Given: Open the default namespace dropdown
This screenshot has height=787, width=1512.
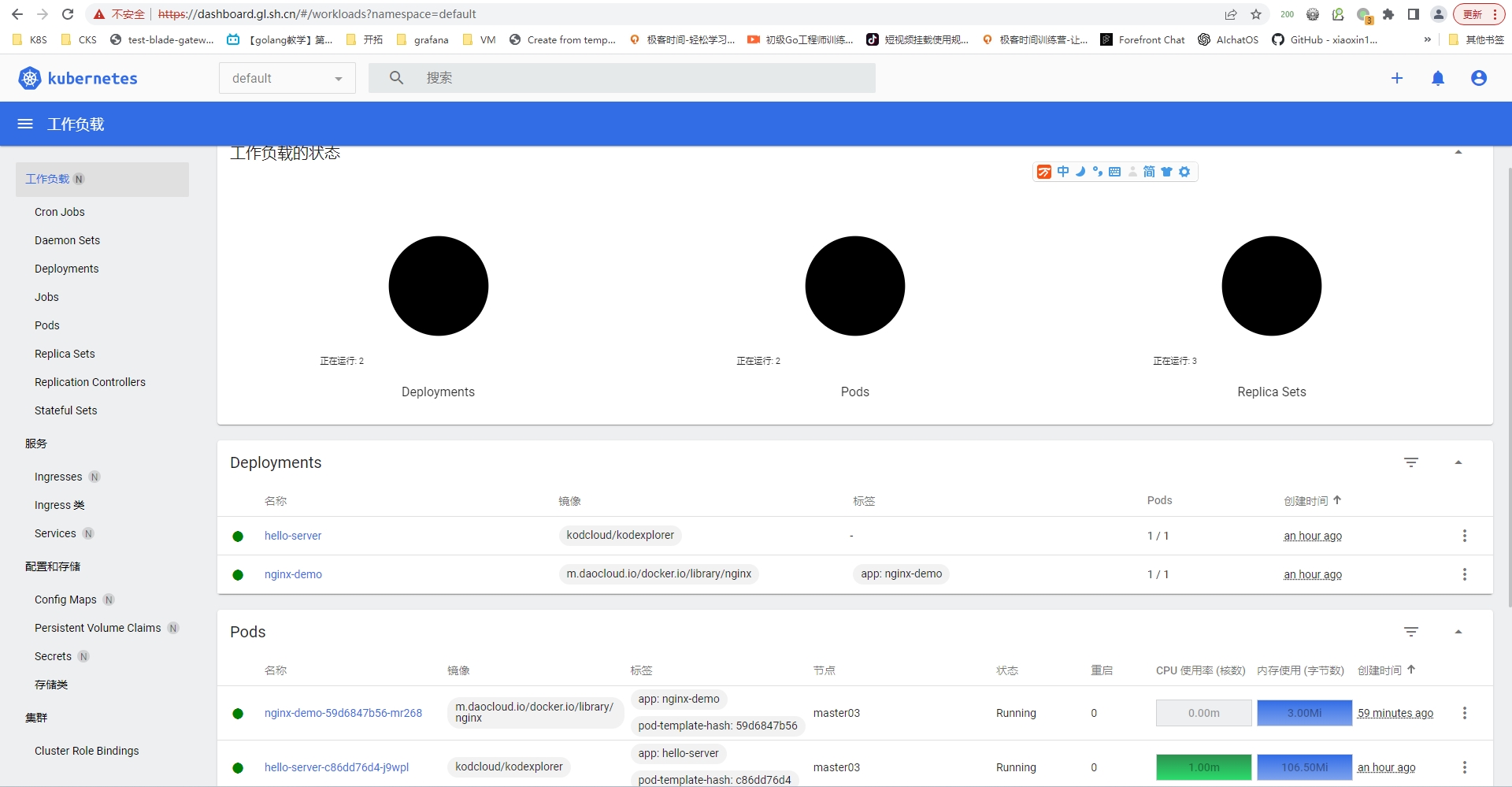Looking at the screenshot, I should click(x=287, y=78).
